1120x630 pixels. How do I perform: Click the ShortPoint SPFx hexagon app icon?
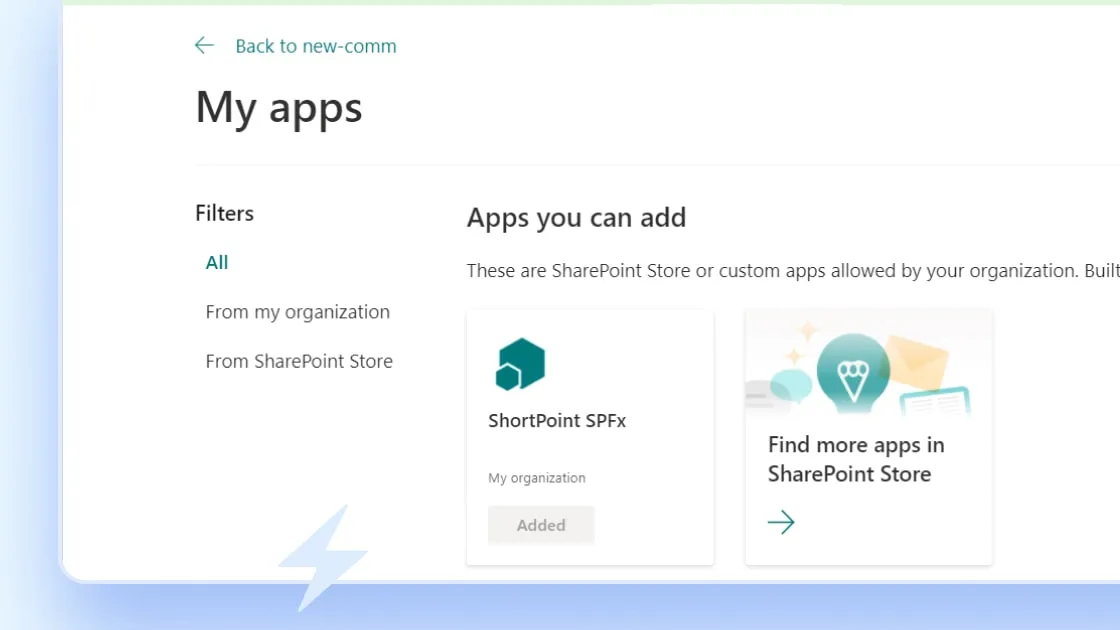tap(520, 364)
